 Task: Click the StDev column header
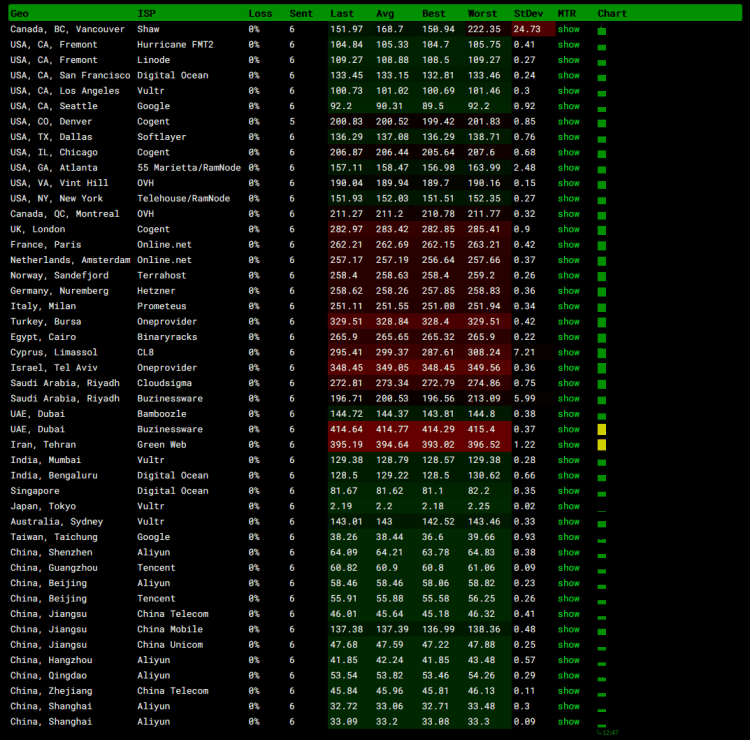(x=529, y=13)
